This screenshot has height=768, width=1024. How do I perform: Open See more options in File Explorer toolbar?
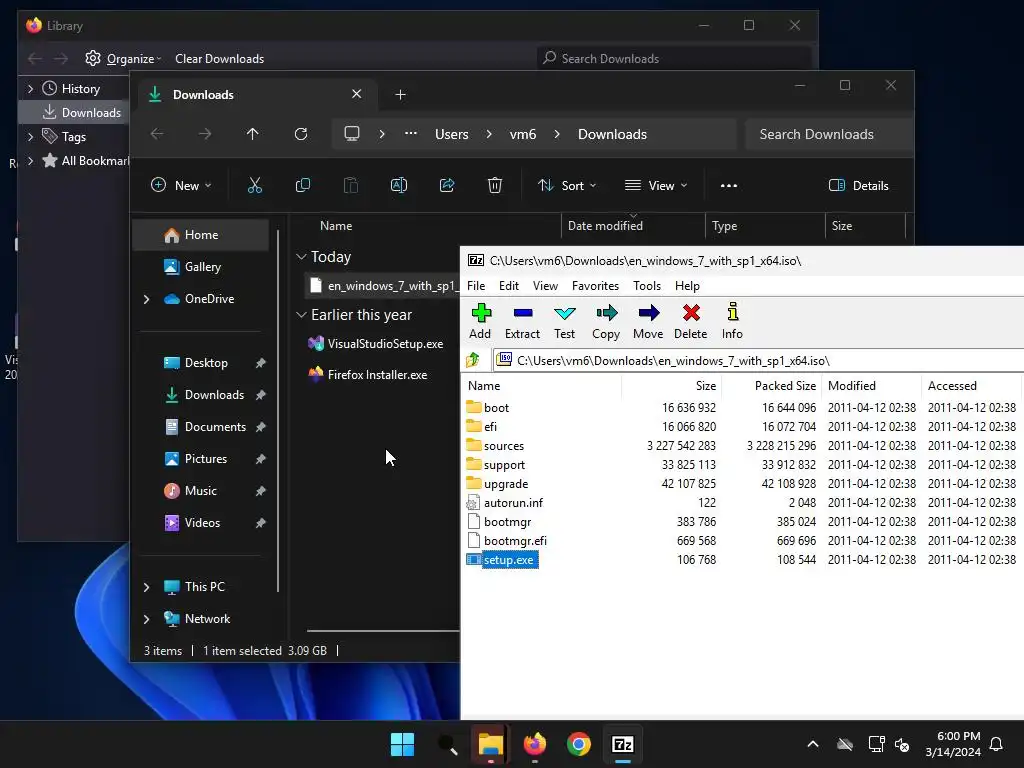pos(729,185)
